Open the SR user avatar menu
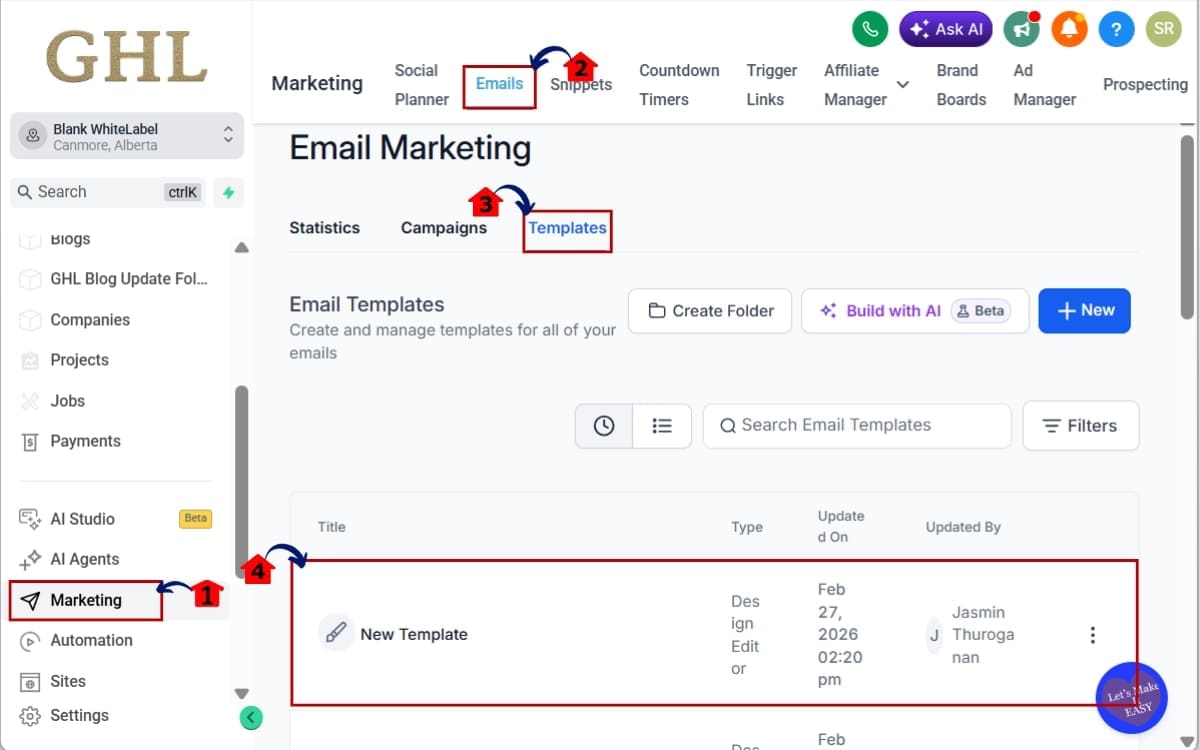 [1164, 29]
